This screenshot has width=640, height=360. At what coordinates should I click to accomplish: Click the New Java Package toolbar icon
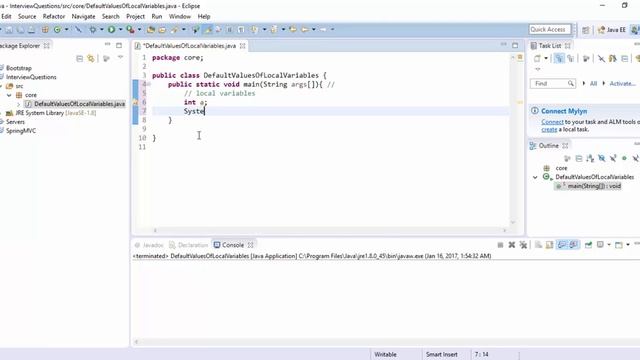coord(45,29)
